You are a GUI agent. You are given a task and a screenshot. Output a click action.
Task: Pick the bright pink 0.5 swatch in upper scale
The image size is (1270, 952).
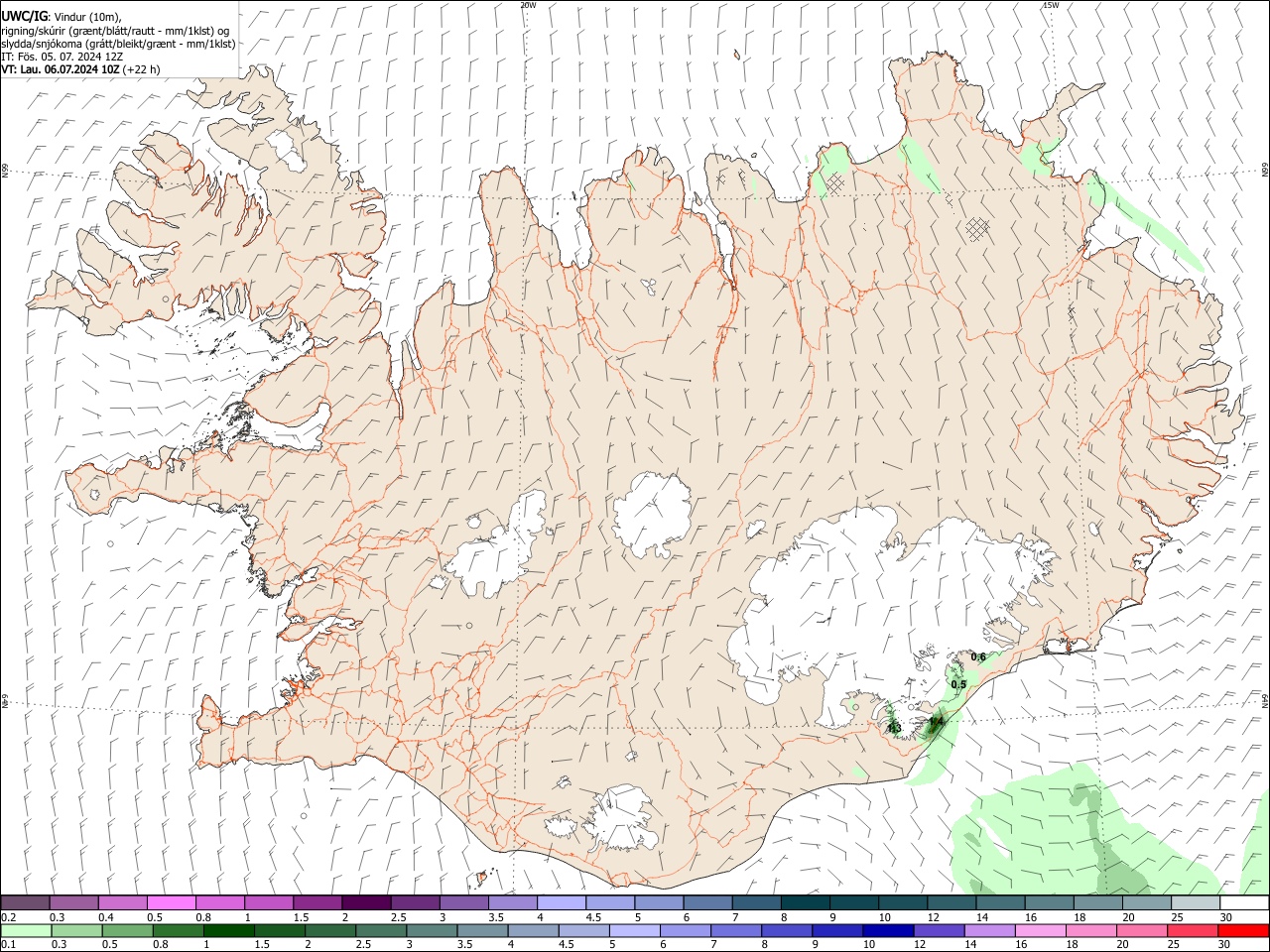[x=171, y=903]
